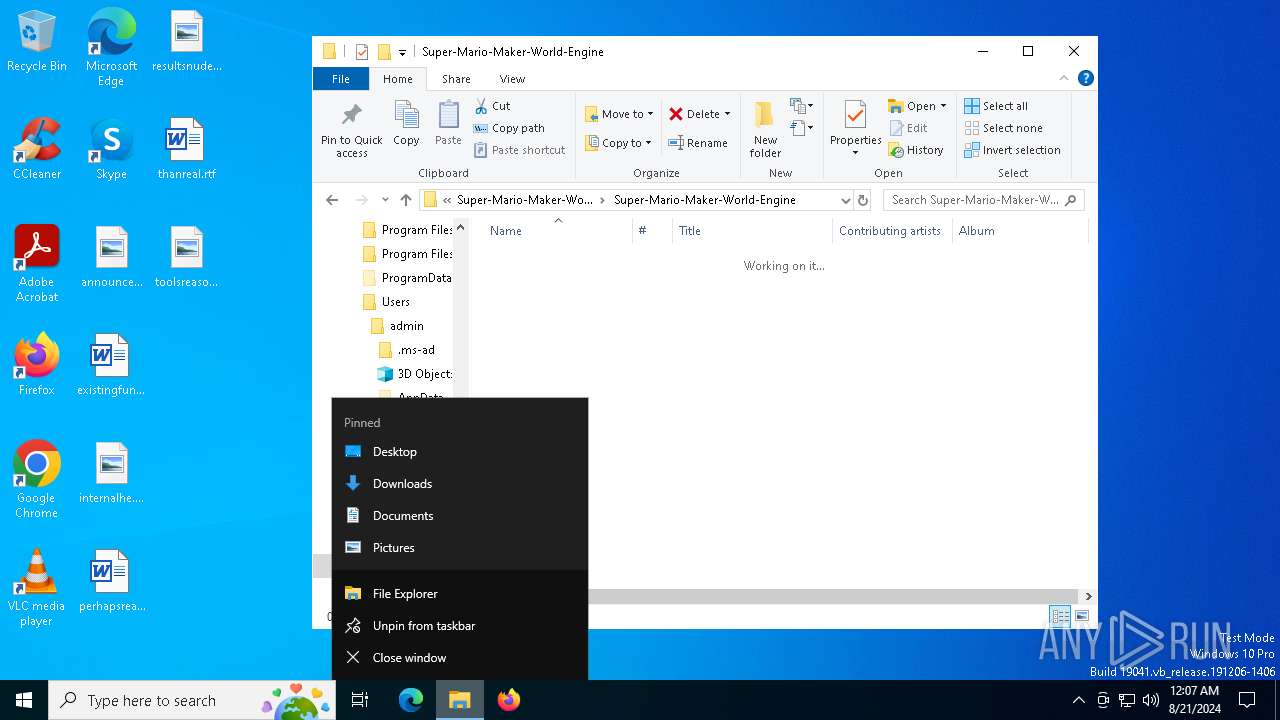Click horizontal scrollbar right arrow
1280x720 pixels.
pyautogui.click(x=1088, y=596)
